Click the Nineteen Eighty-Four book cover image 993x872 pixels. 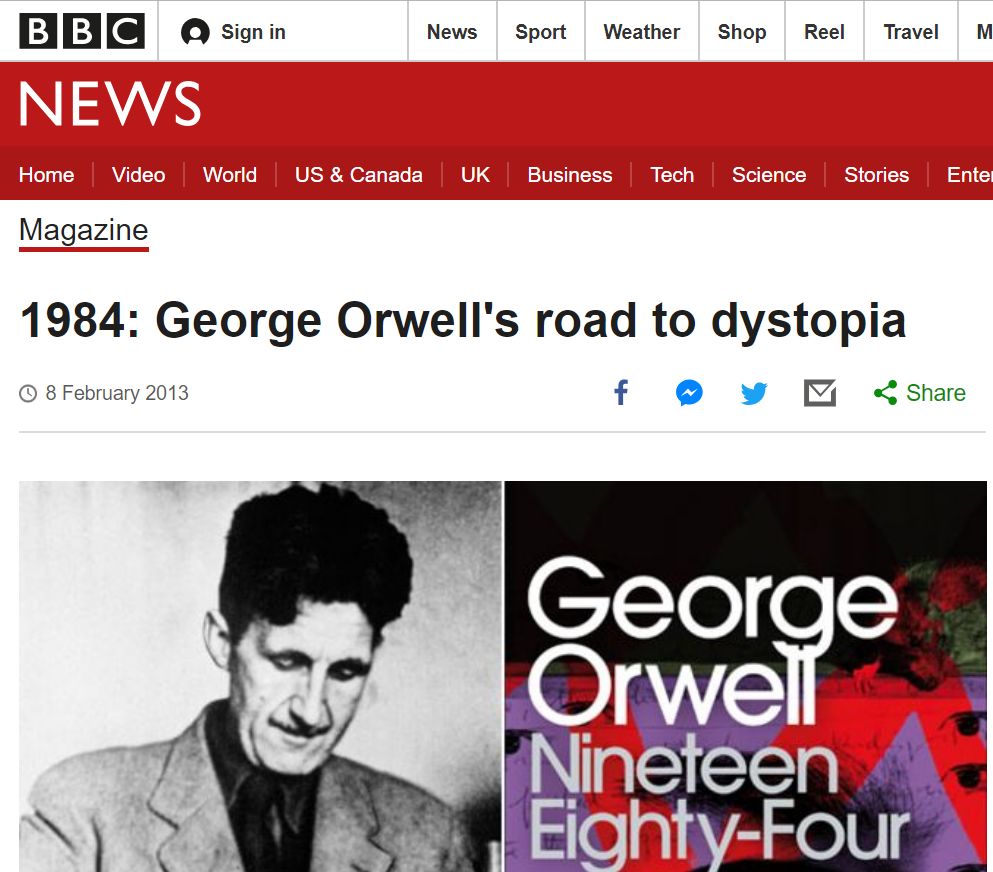tap(745, 676)
